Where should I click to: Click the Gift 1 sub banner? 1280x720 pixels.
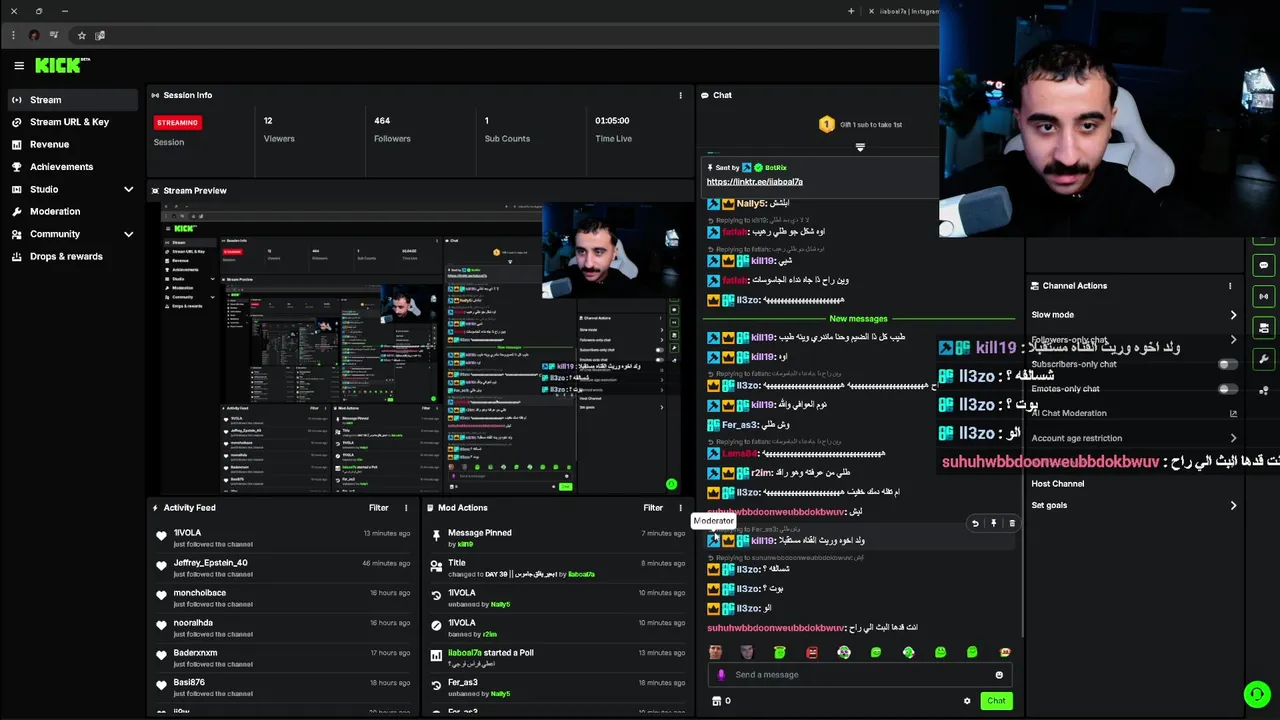pos(860,125)
